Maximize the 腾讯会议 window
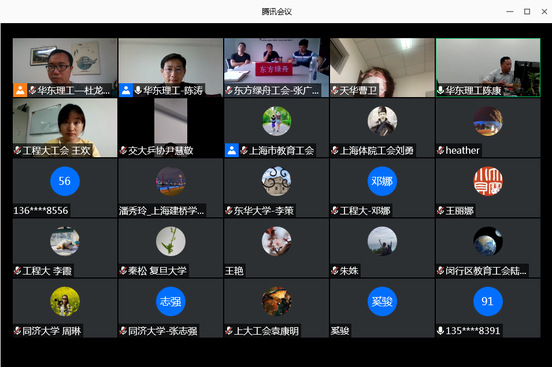Image resolution: width=552 pixels, height=367 pixels. 527,12
